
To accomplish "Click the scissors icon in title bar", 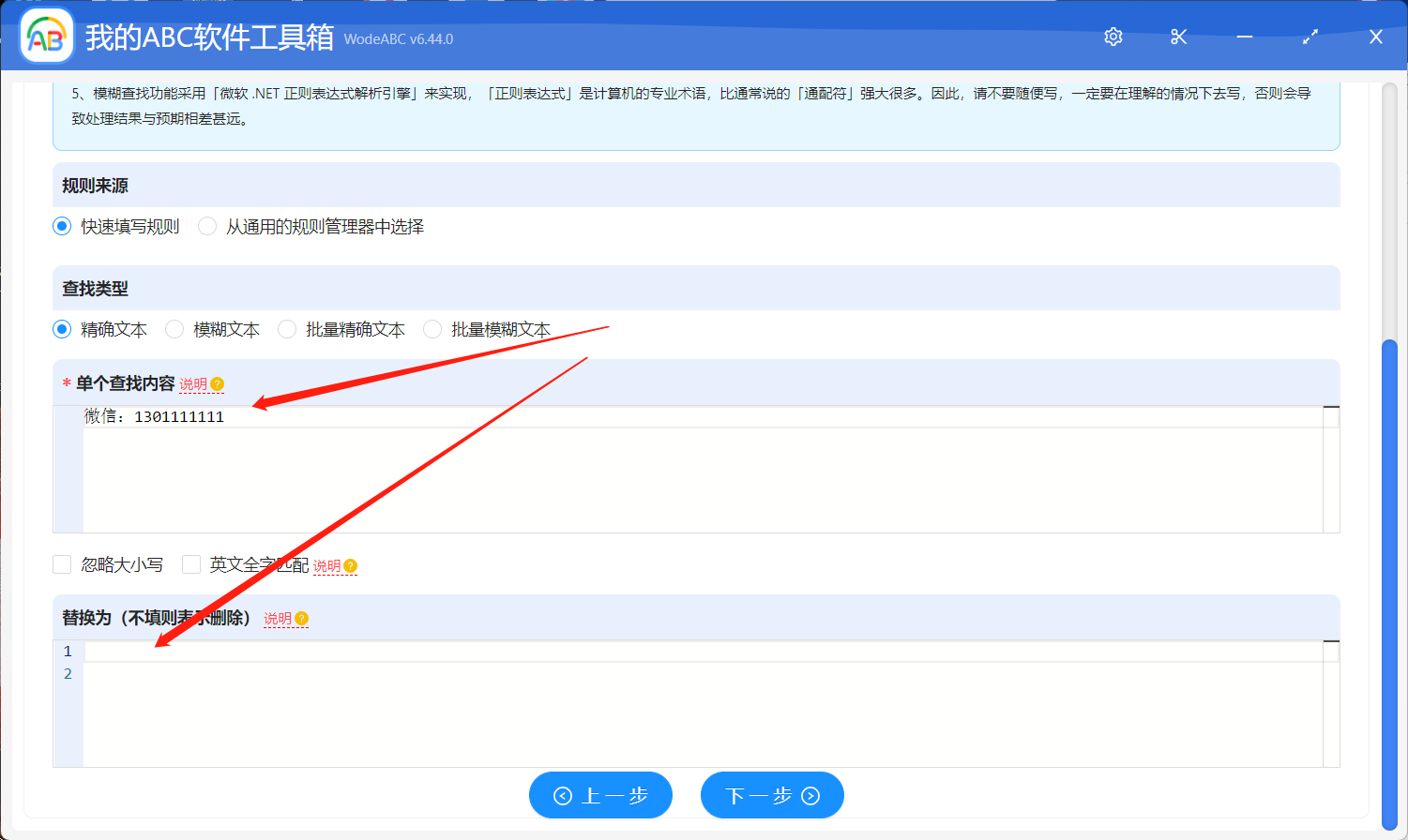I will coord(1179,37).
